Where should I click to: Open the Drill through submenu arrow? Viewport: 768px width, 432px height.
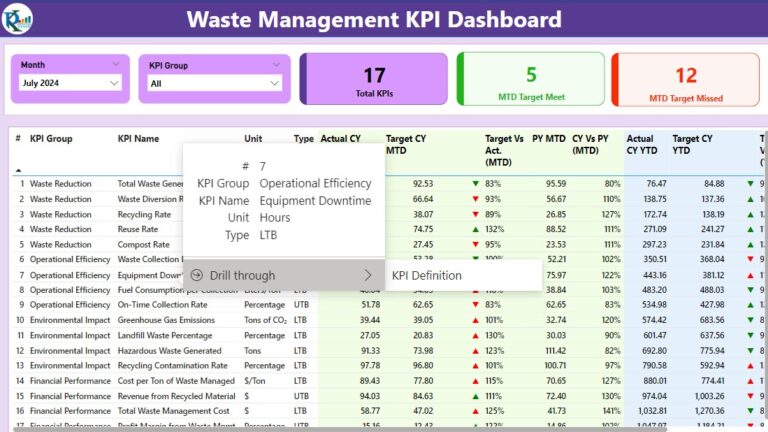pos(368,275)
